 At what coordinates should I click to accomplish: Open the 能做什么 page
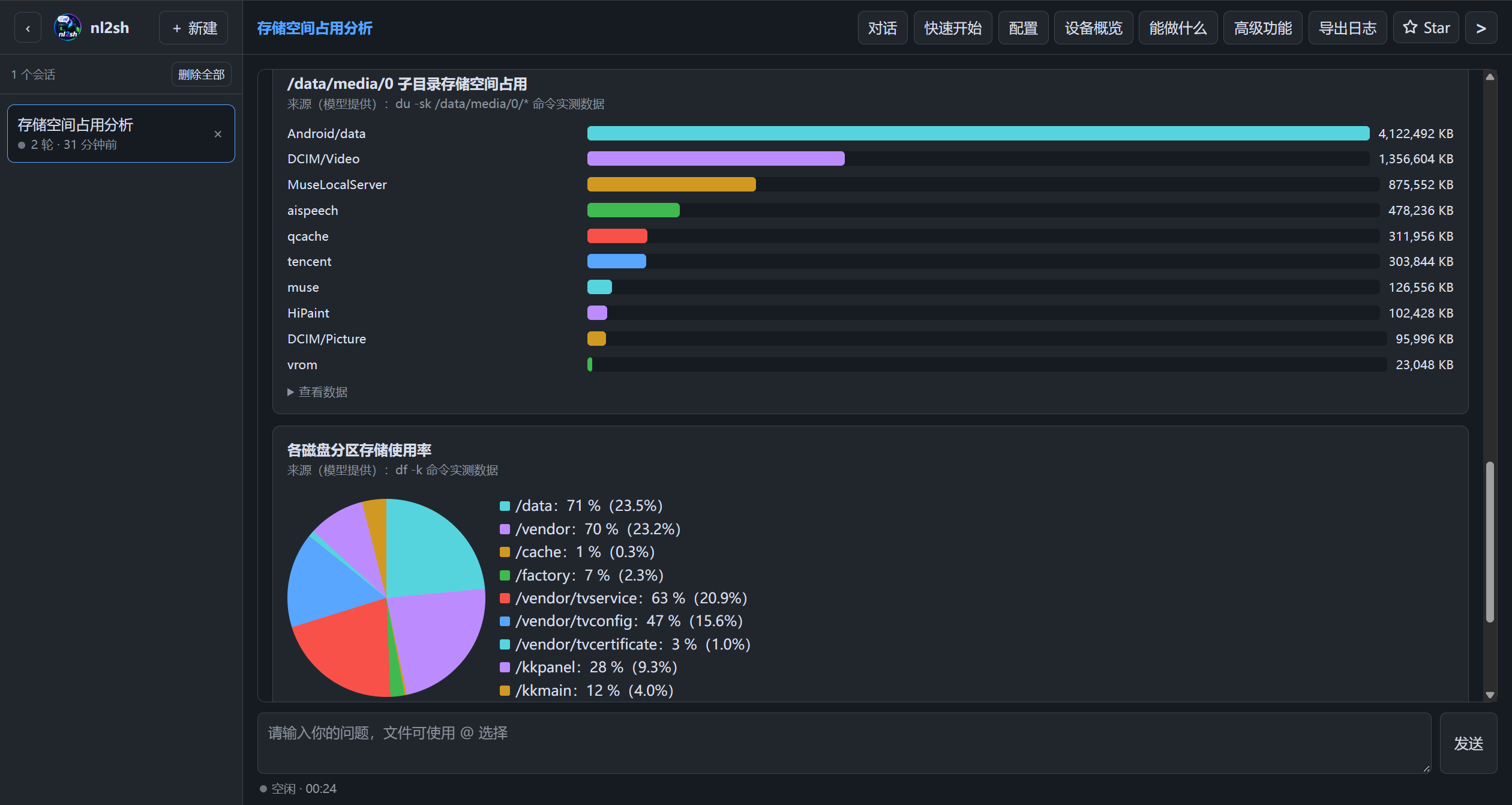1178,28
